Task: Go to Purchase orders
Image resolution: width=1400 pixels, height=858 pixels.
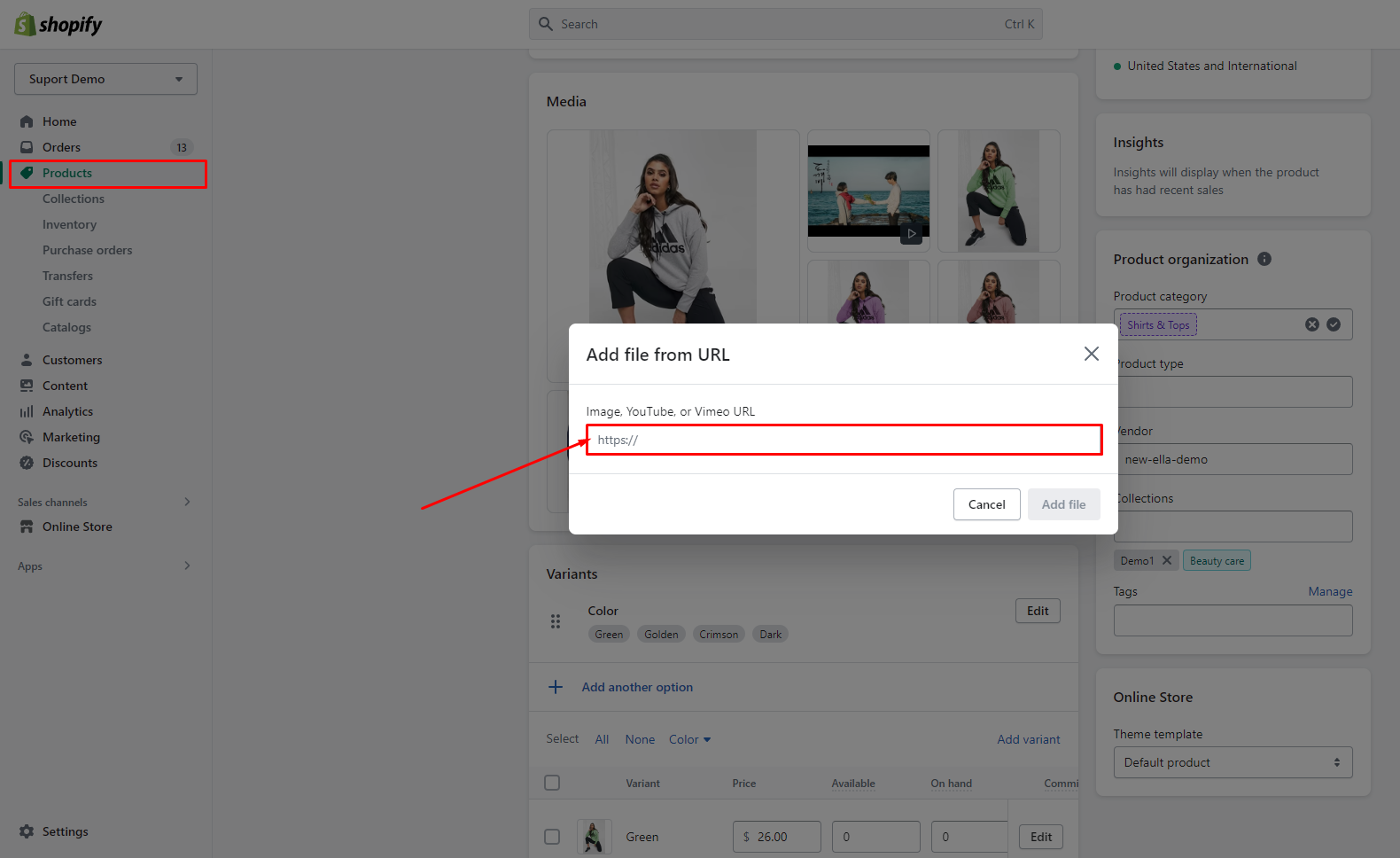Action: (x=87, y=250)
